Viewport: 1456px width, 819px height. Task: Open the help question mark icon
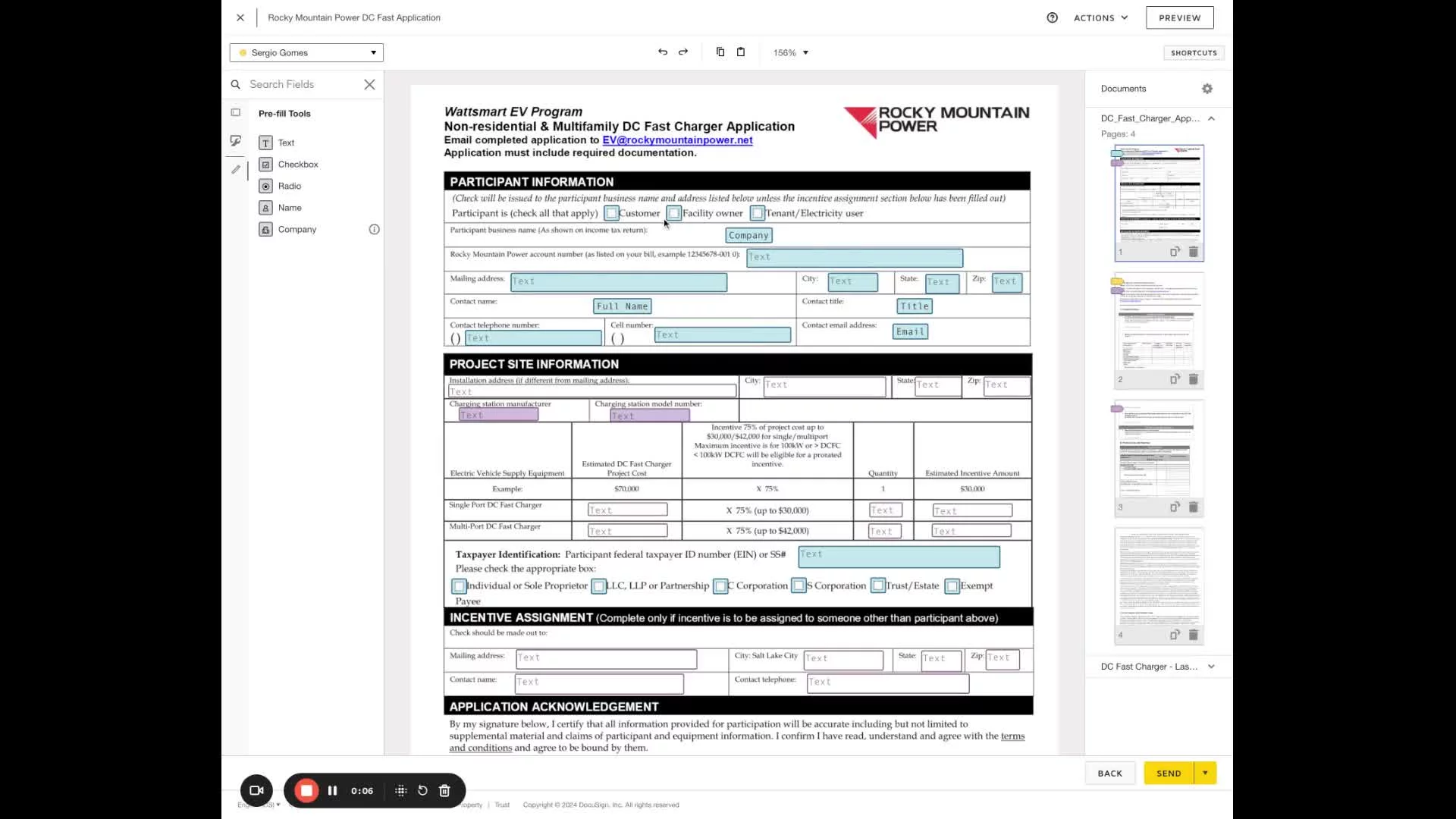pyautogui.click(x=1052, y=17)
